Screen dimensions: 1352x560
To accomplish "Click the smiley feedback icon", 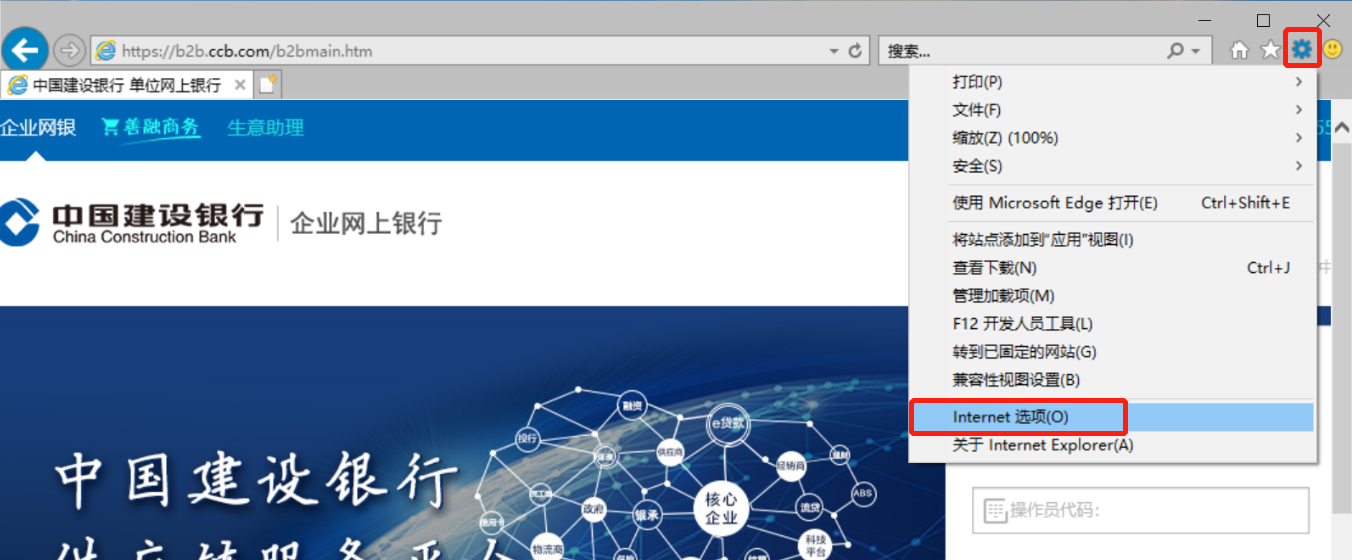I will 1333,49.
